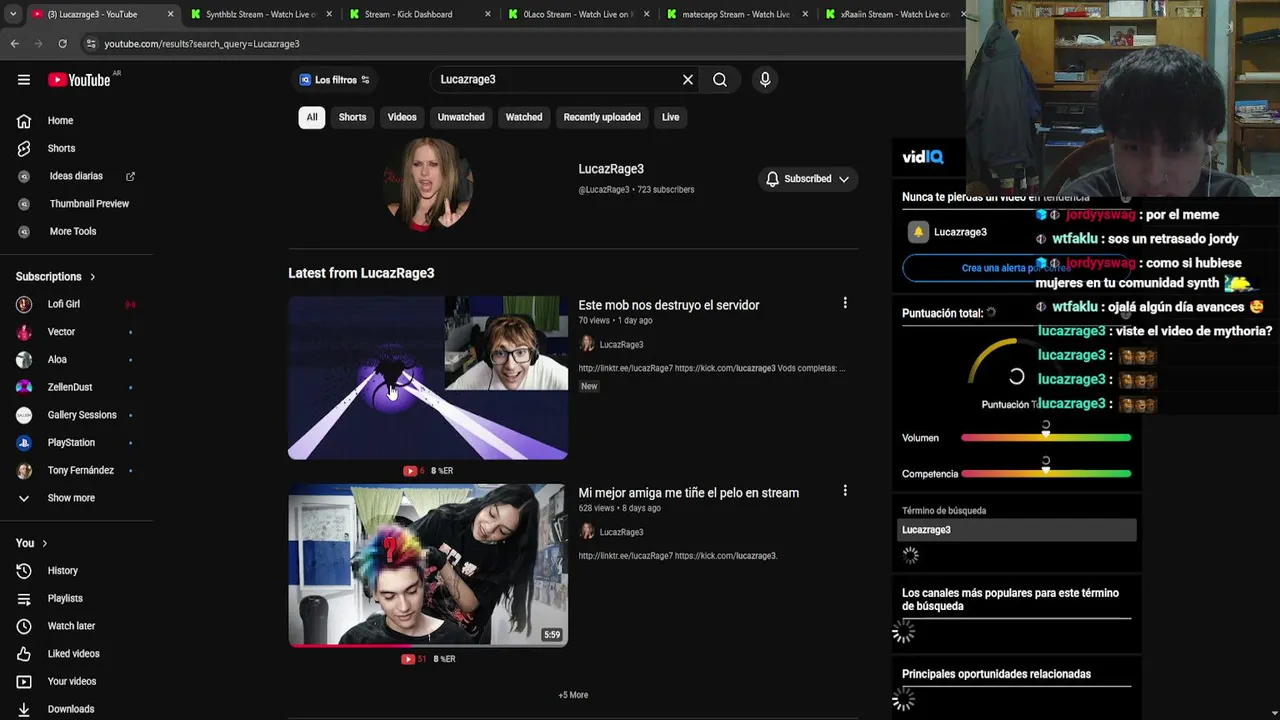The image size is (1280, 720).
Task: Open video title Este mob nos destruyo el servidor
Action: click(669, 305)
